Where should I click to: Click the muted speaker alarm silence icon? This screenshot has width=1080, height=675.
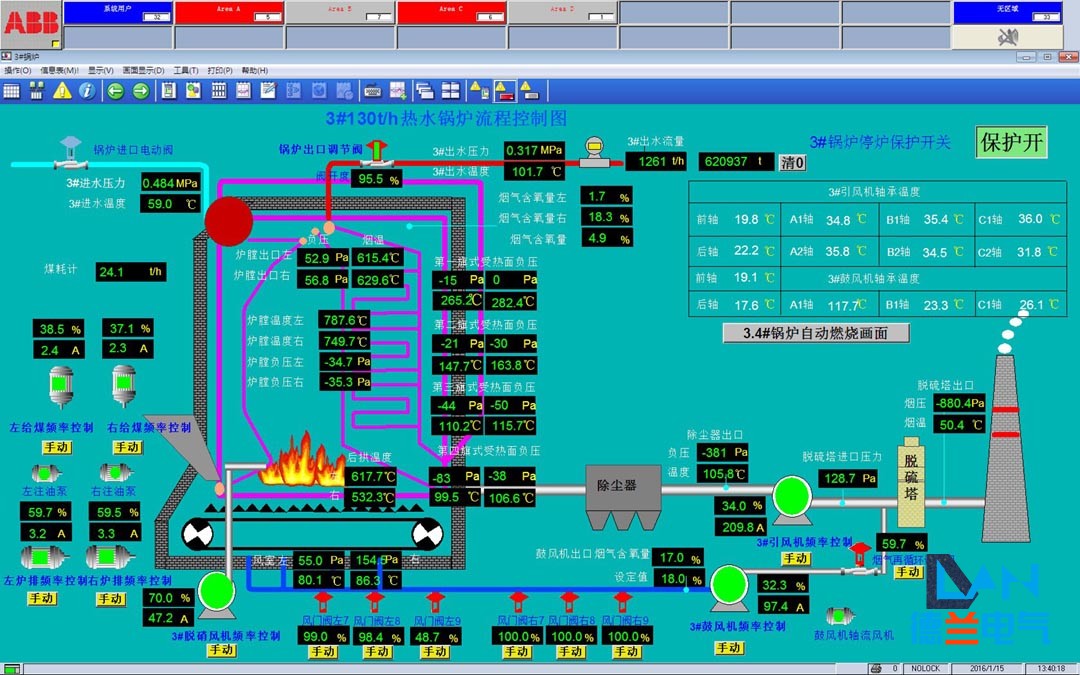pos(1005,38)
